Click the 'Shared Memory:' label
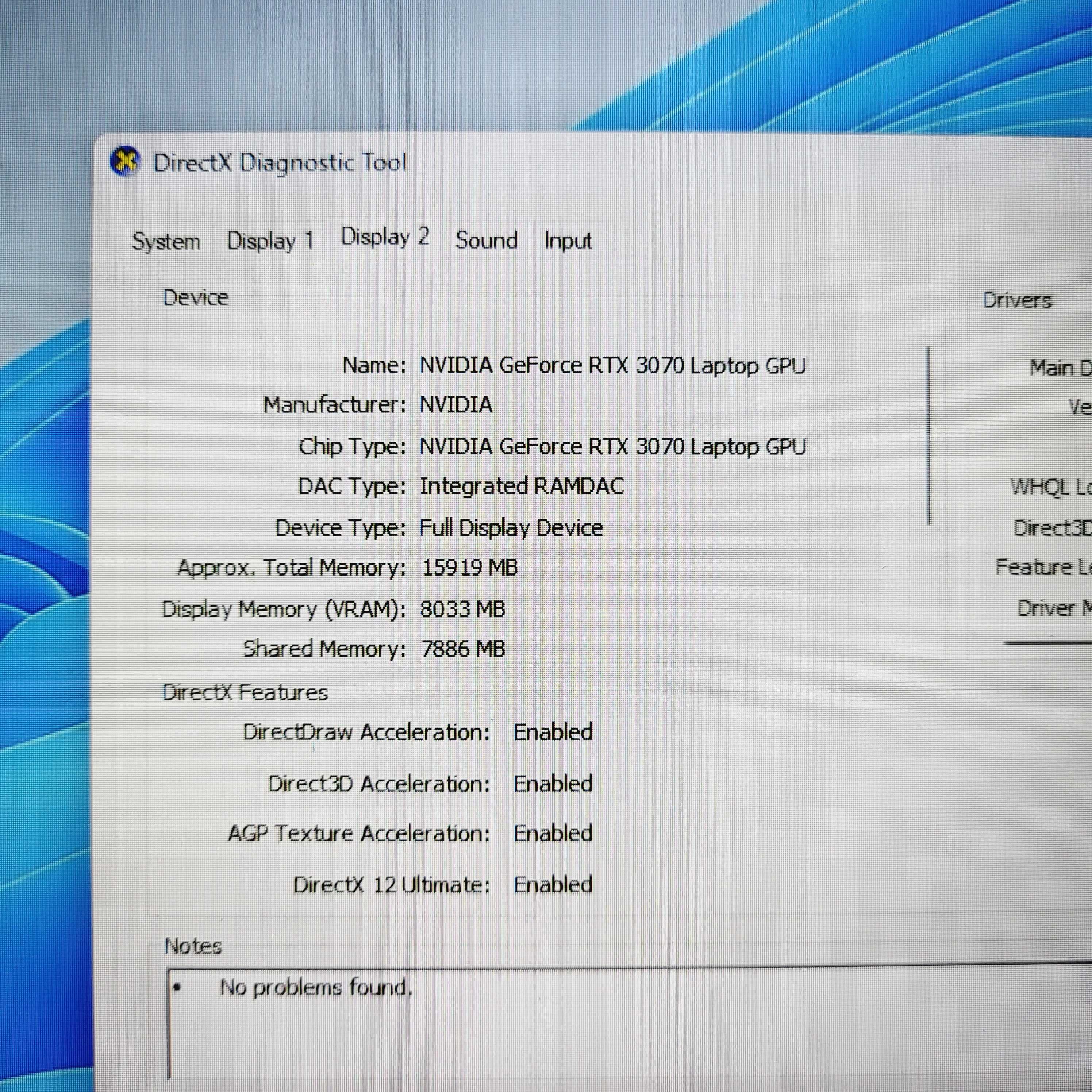 [324, 649]
